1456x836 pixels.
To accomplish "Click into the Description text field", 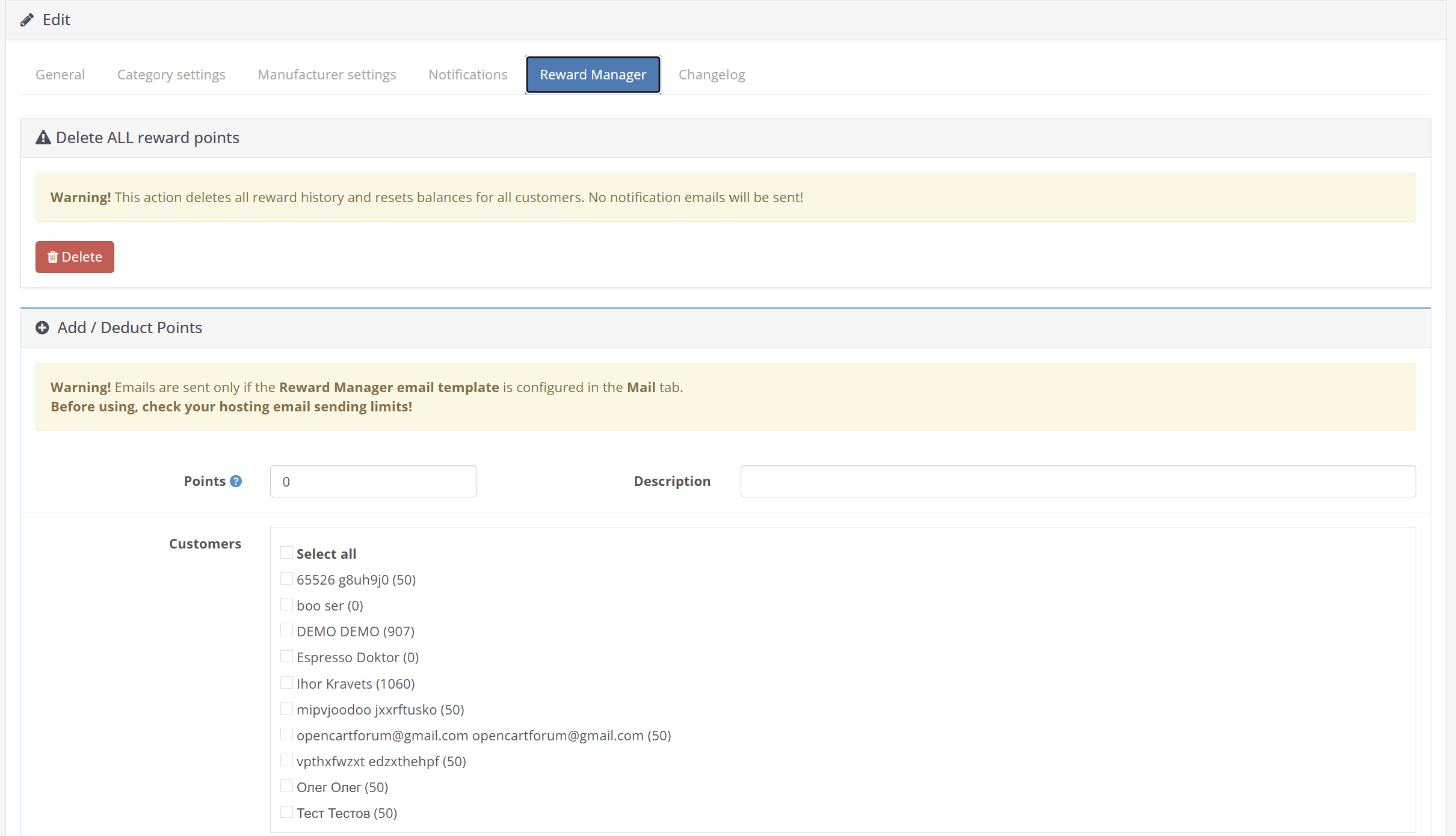I will click(1078, 481).
